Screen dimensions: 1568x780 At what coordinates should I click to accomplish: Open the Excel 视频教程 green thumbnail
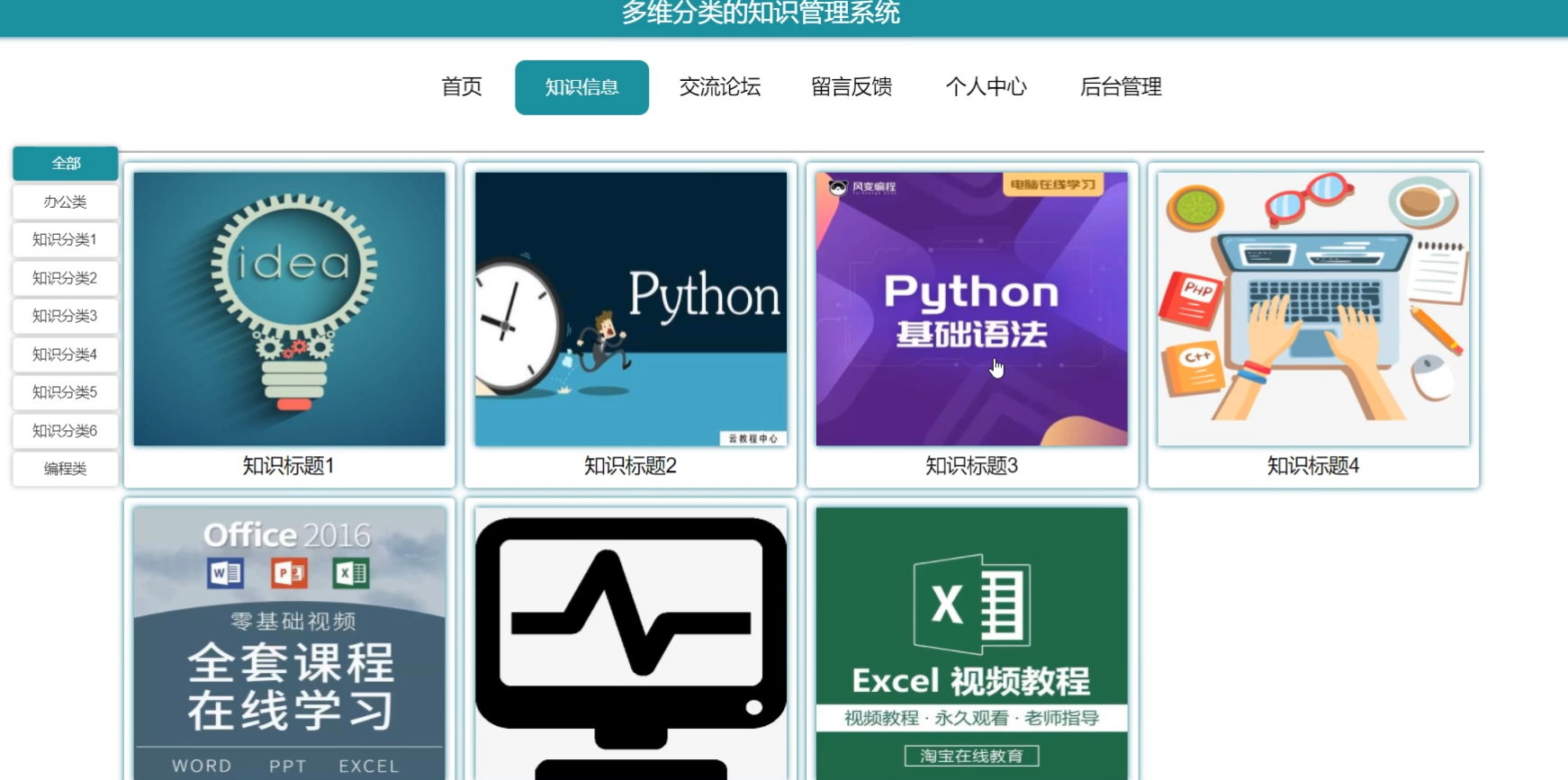click(x=971, y=643)
